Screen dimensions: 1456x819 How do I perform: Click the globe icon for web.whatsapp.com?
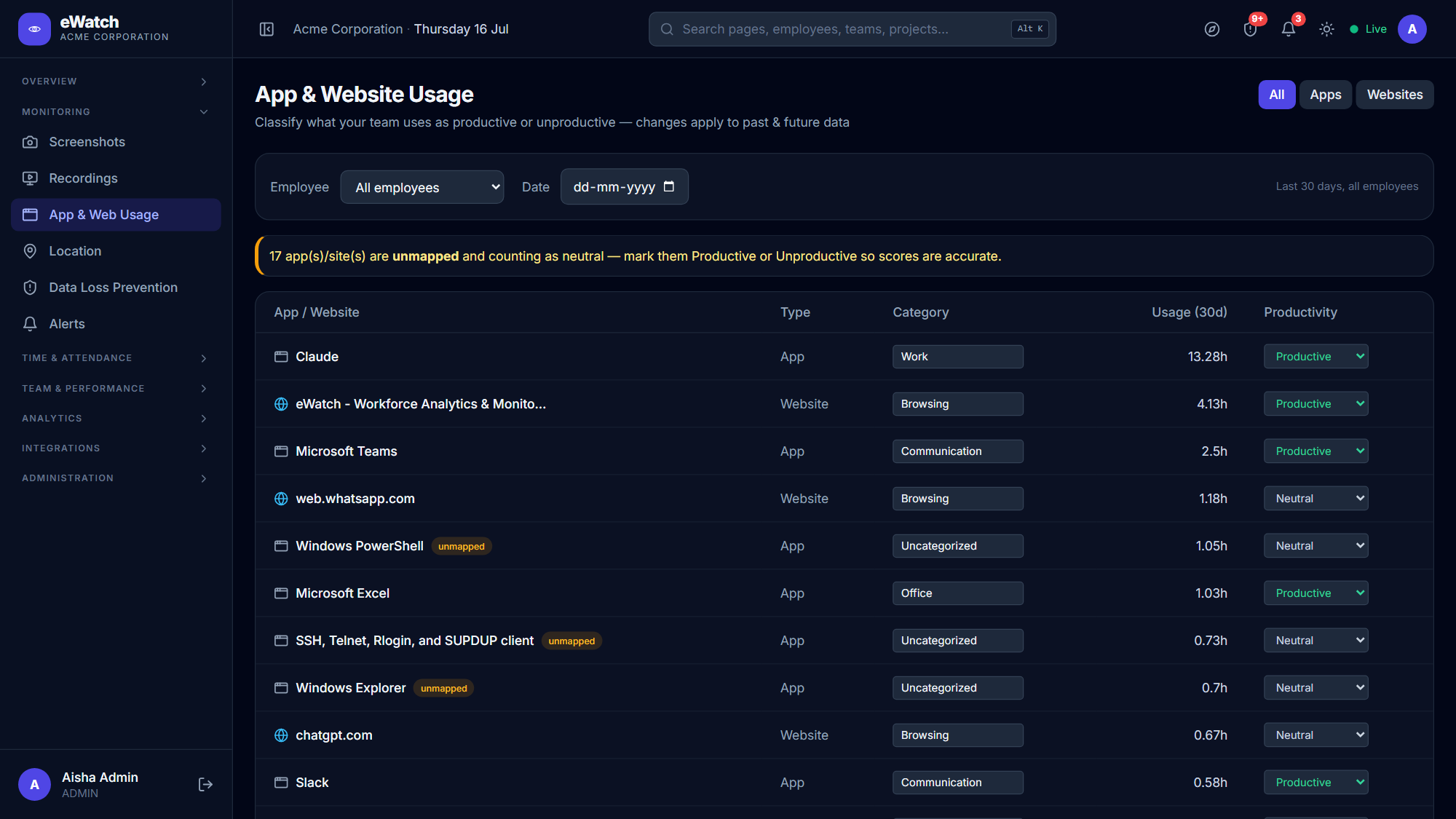[x=281, y=499]
